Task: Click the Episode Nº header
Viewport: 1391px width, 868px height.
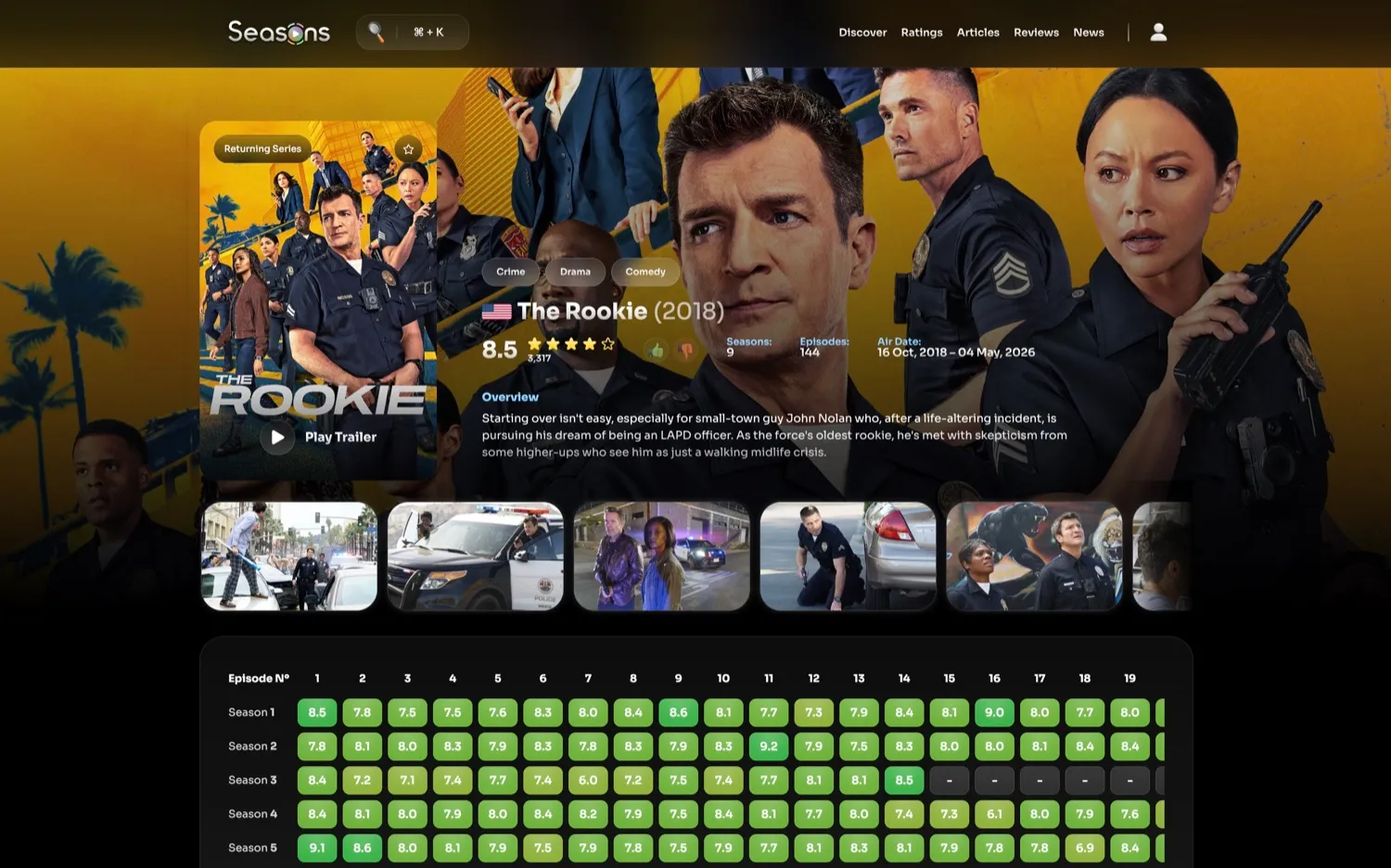Action: point(259,679)
